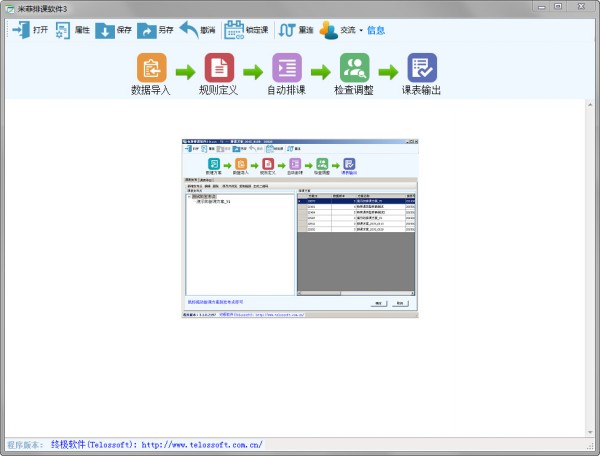This screenshot has width=600, height=456.
Task: Click the 重连 (Reconnect) toolbar icon
Action: [x=287, y=30]
